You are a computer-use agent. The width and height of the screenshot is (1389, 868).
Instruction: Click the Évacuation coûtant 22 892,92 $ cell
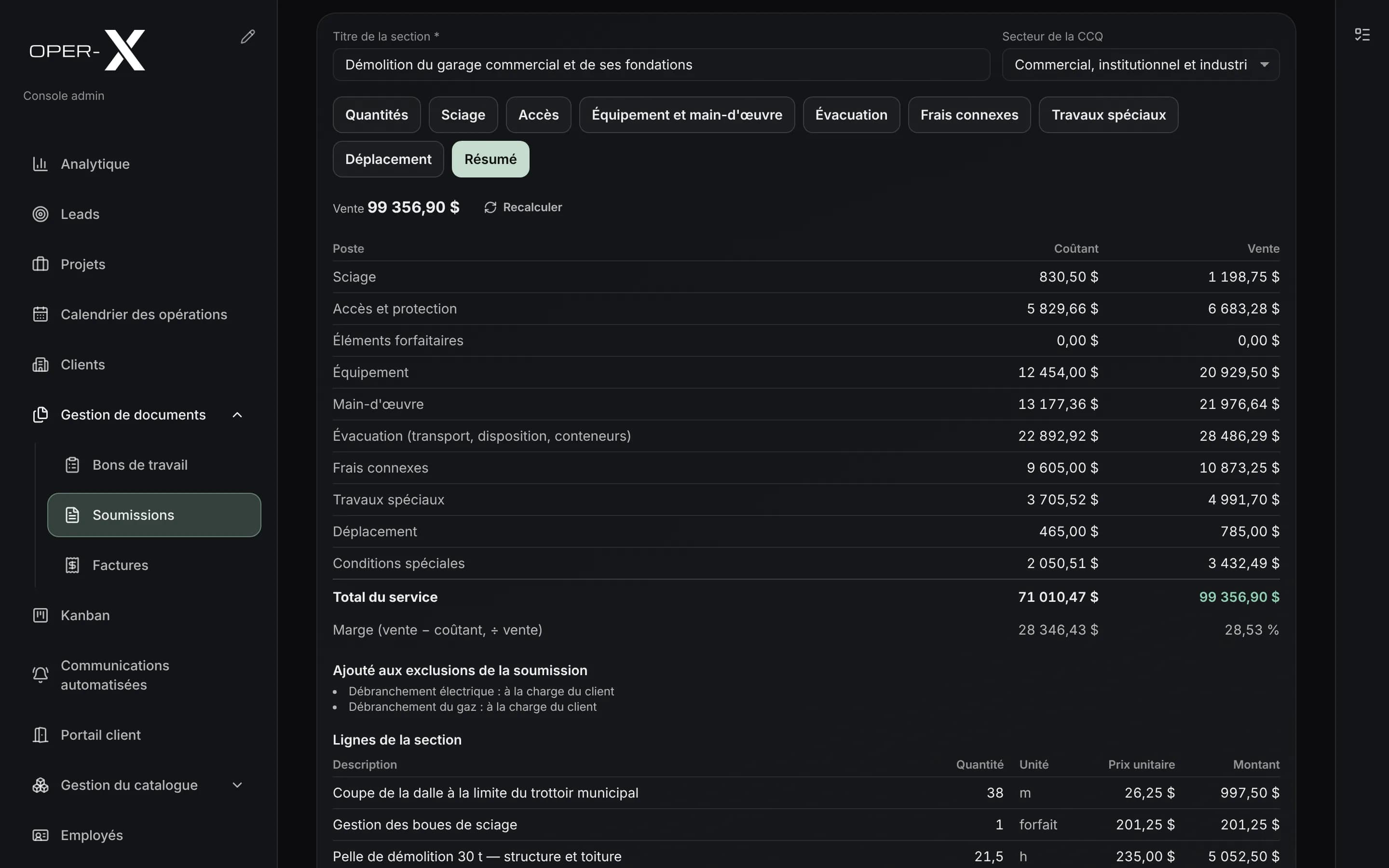click(1058, 436)
